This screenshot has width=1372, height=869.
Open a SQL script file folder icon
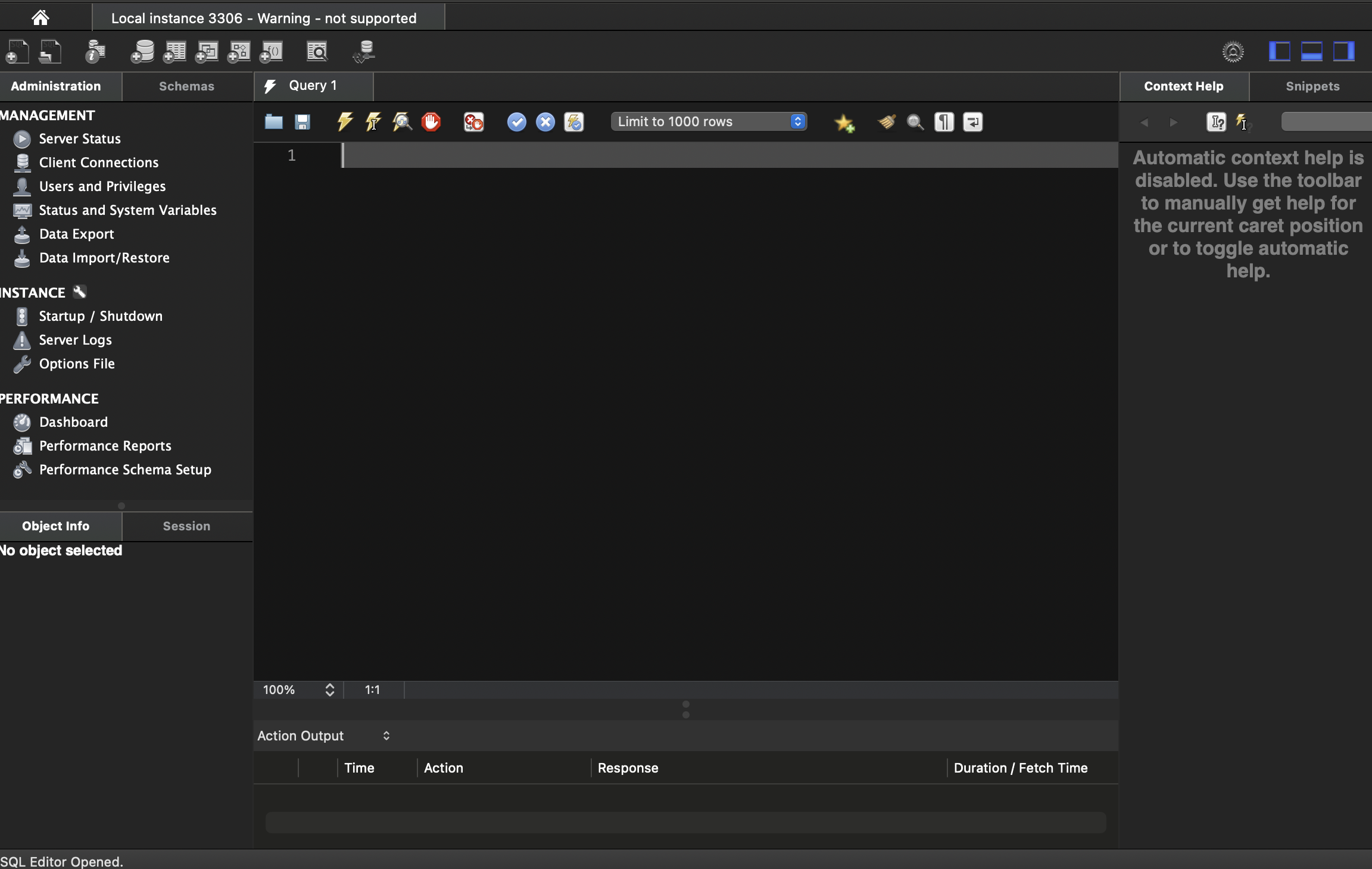point(273,122)
